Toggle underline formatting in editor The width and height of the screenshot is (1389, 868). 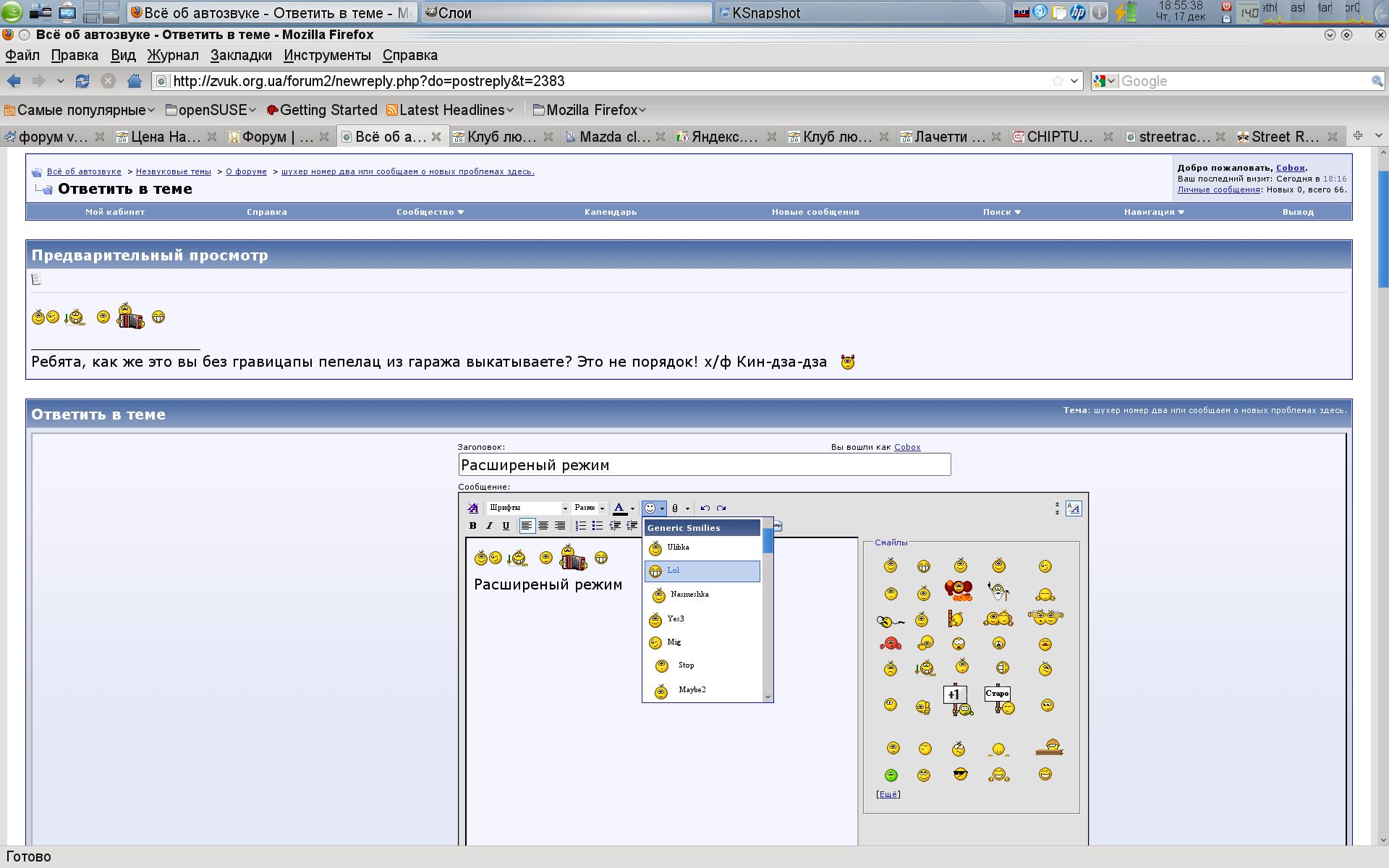(x=506, y=526)
